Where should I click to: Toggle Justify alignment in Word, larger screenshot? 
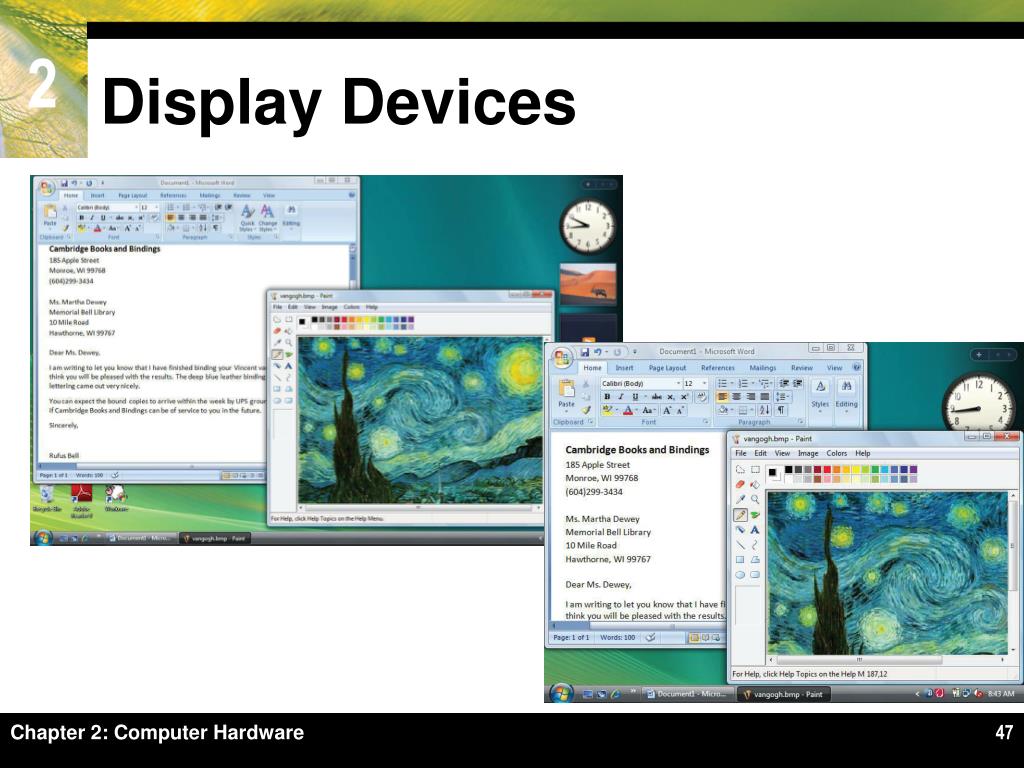(764, 396)
